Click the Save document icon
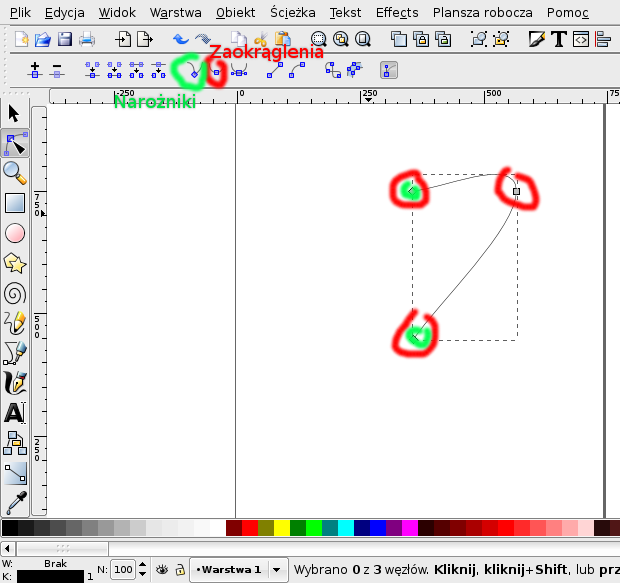620x583 pixels. 65,40
